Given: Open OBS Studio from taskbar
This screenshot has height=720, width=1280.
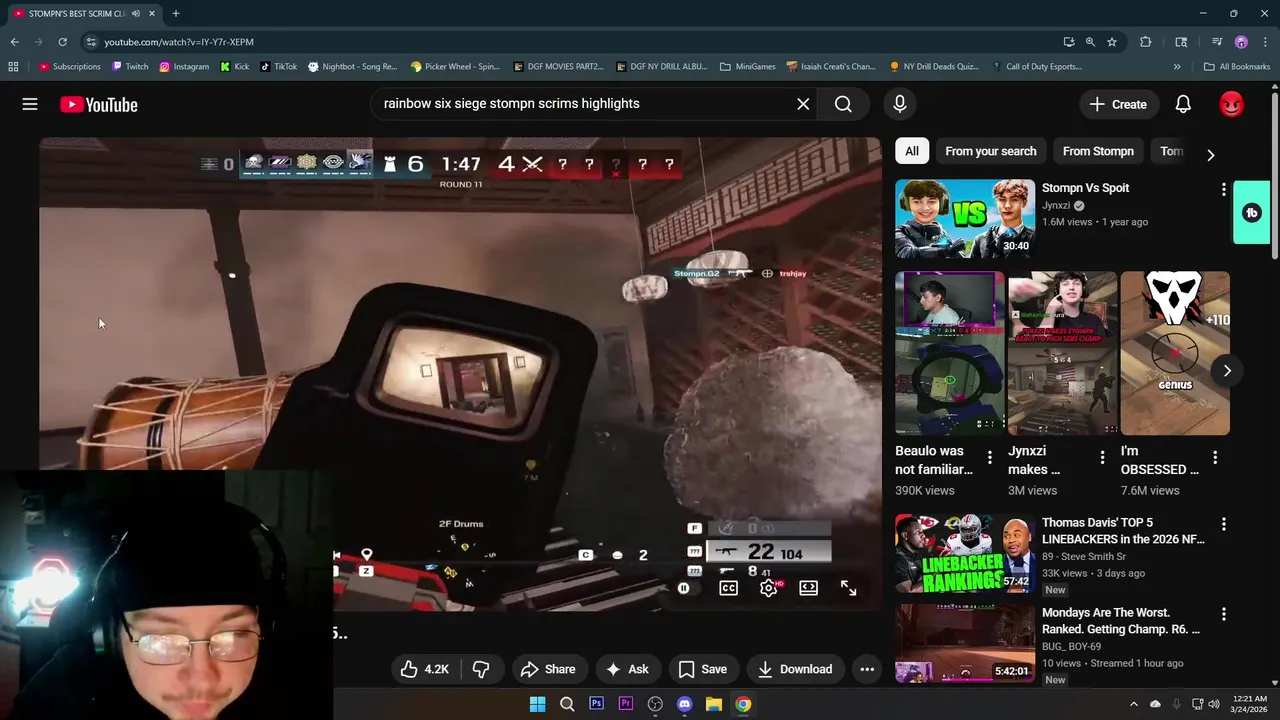Looking at the screenshot, I should point(655,704).
